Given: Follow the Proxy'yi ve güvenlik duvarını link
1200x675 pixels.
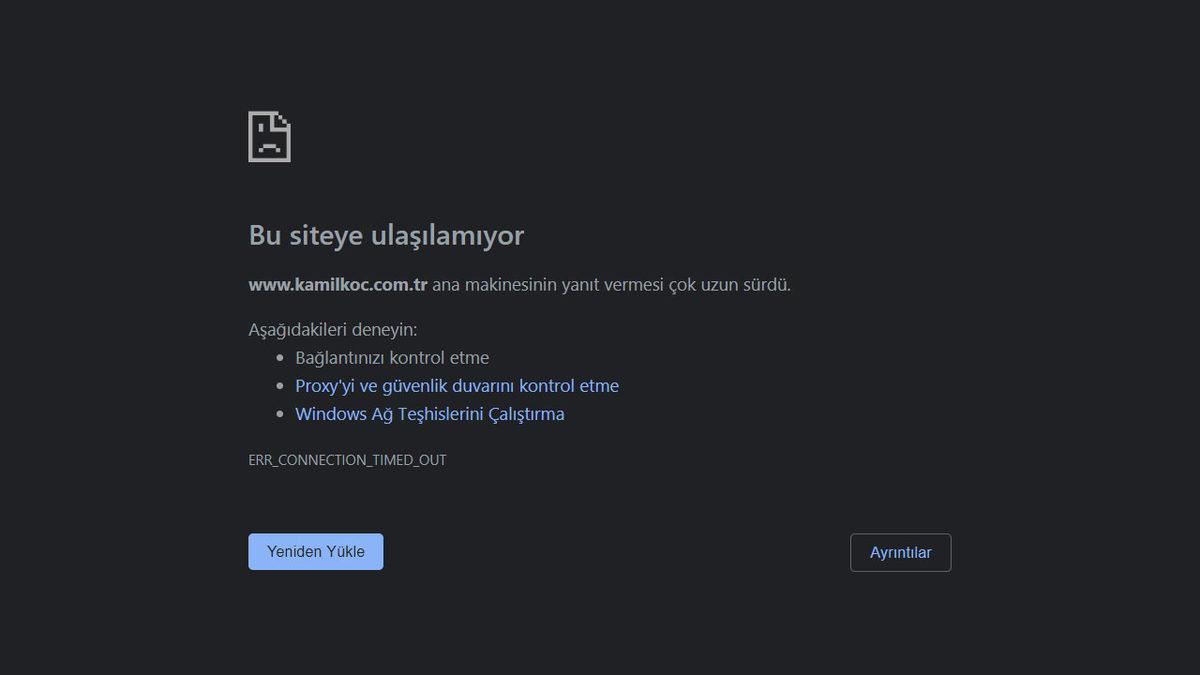Looking at the screenshot, I should (456, 385).
